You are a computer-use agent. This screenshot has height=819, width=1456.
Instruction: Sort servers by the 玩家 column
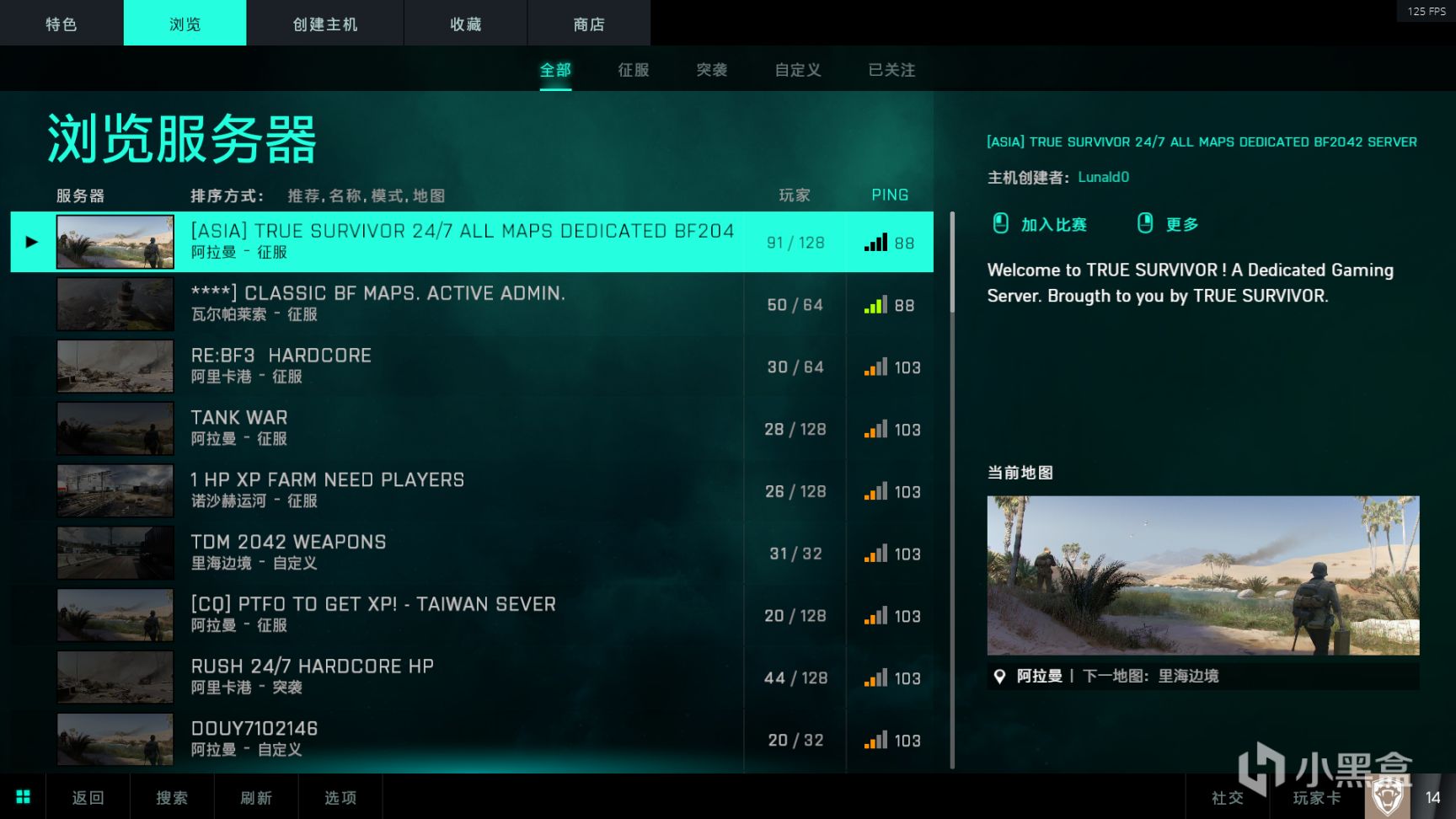(x=795, y=195)
